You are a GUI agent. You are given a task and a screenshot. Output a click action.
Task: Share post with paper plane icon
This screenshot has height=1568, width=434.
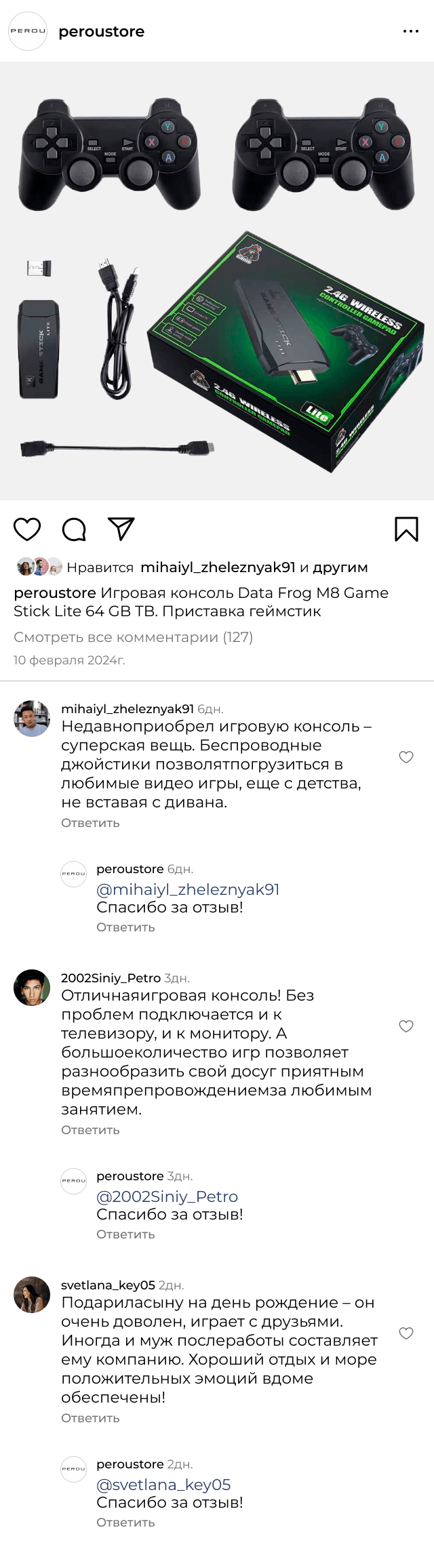121,529
